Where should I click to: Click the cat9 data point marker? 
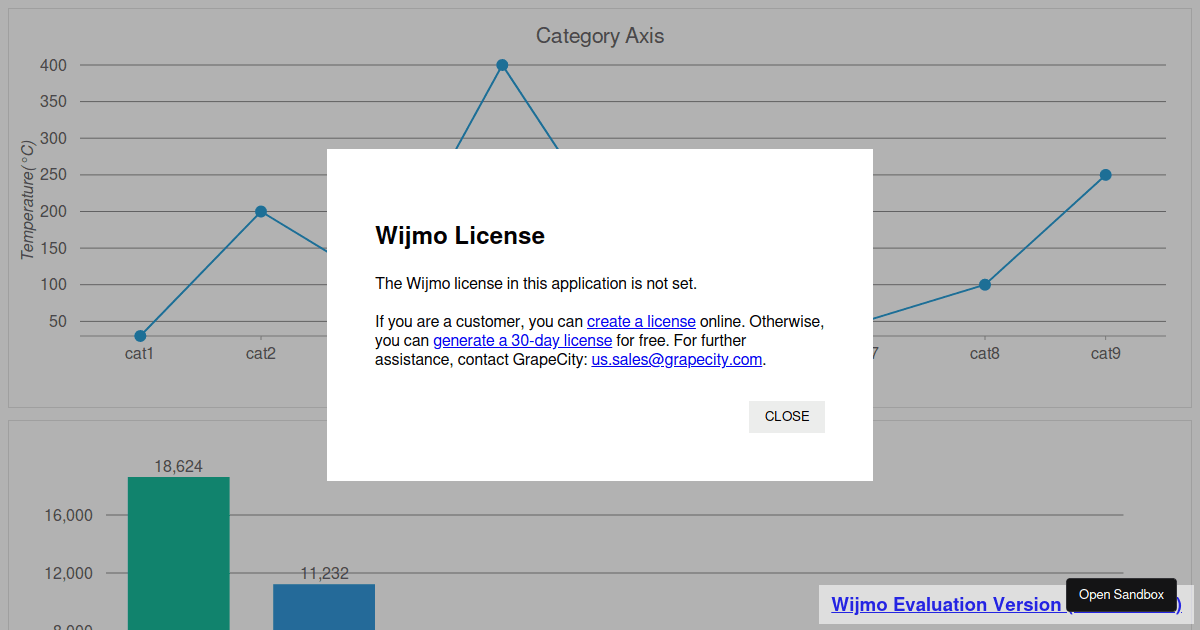tap(1105, 175)
